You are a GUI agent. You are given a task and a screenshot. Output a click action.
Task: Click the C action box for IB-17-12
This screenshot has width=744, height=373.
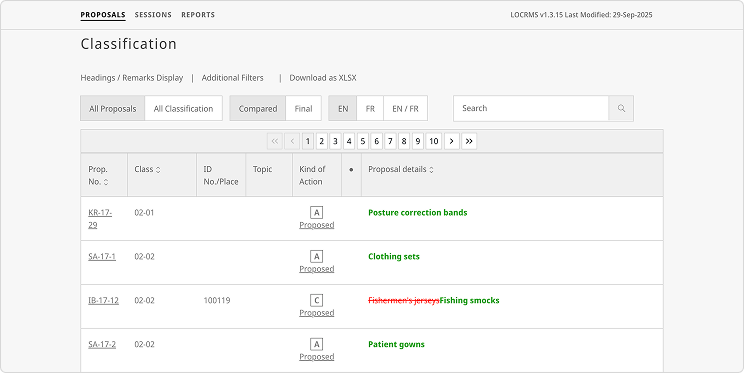pyautogui.click(x=316, y=300)
